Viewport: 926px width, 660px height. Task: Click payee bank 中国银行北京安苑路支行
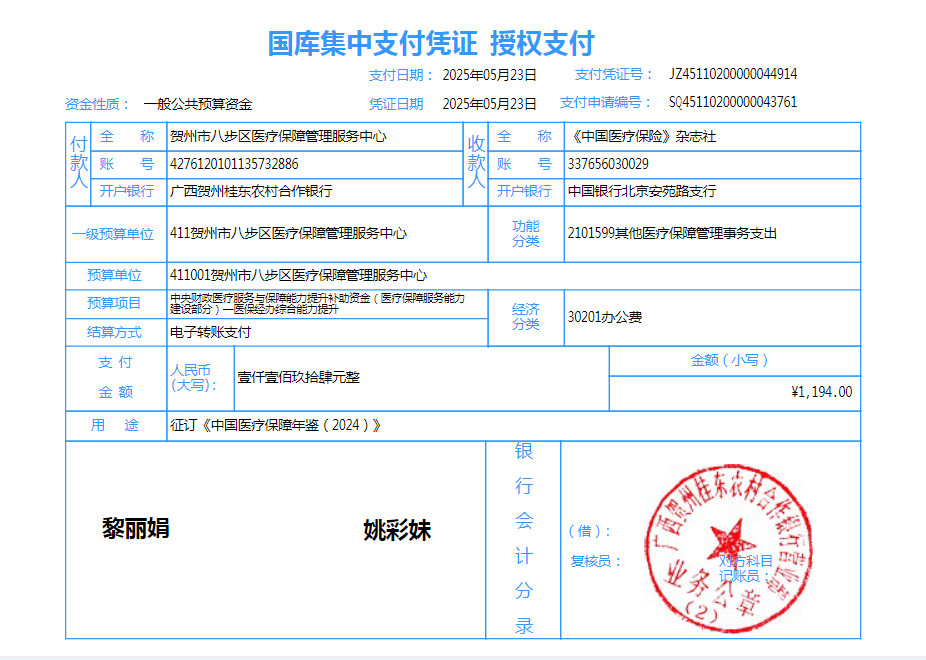(642, 191)
